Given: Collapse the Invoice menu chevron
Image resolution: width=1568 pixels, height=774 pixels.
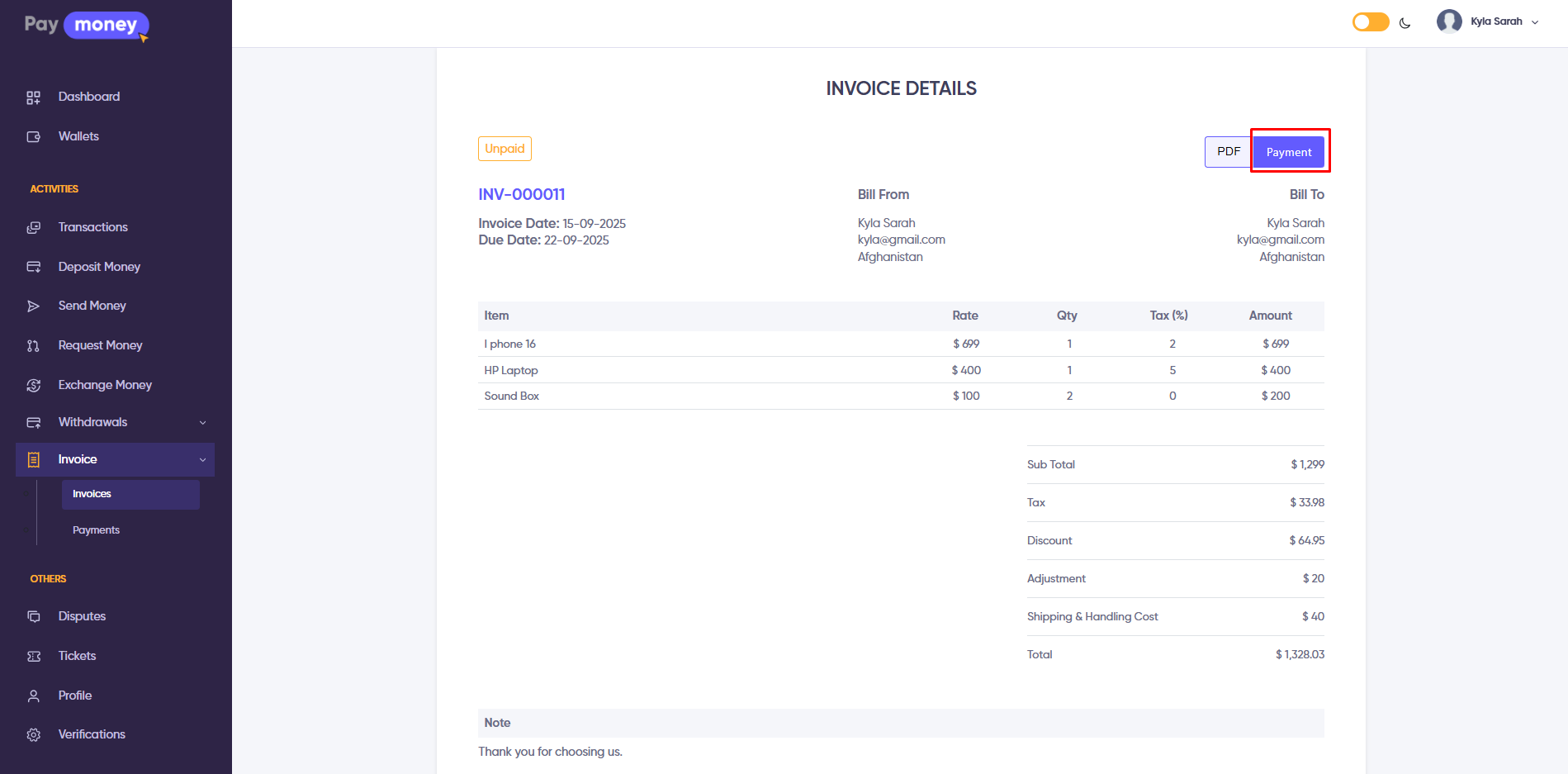Looking at the screenshot, I should tap(202, 460).
